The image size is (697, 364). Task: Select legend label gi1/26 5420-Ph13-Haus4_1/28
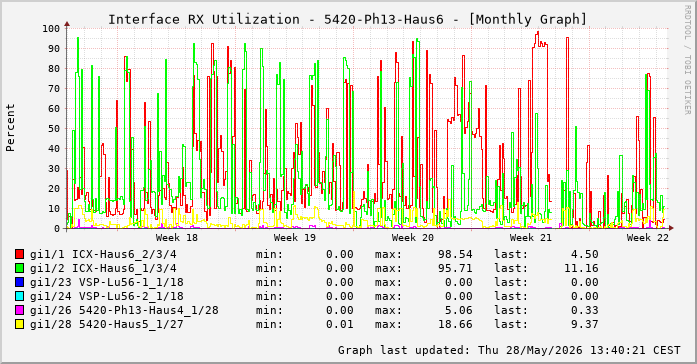click(x=124, y=310)
